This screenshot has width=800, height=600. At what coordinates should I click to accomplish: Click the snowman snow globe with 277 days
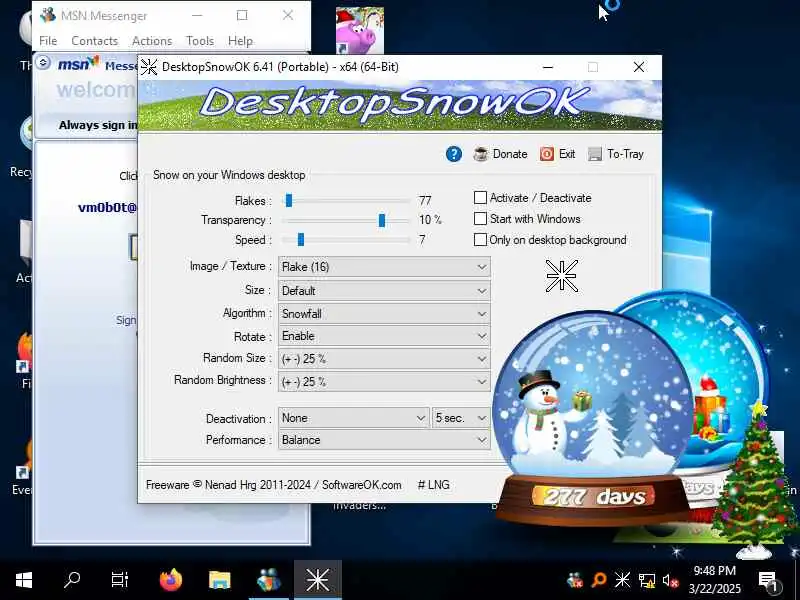pos(593,418)
